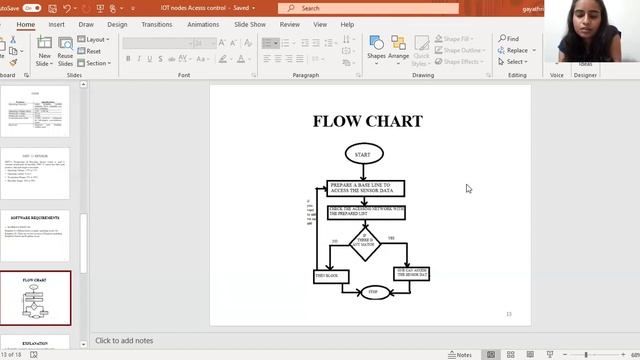
Task: Open the Help tab
Action: tap(347, 24)
